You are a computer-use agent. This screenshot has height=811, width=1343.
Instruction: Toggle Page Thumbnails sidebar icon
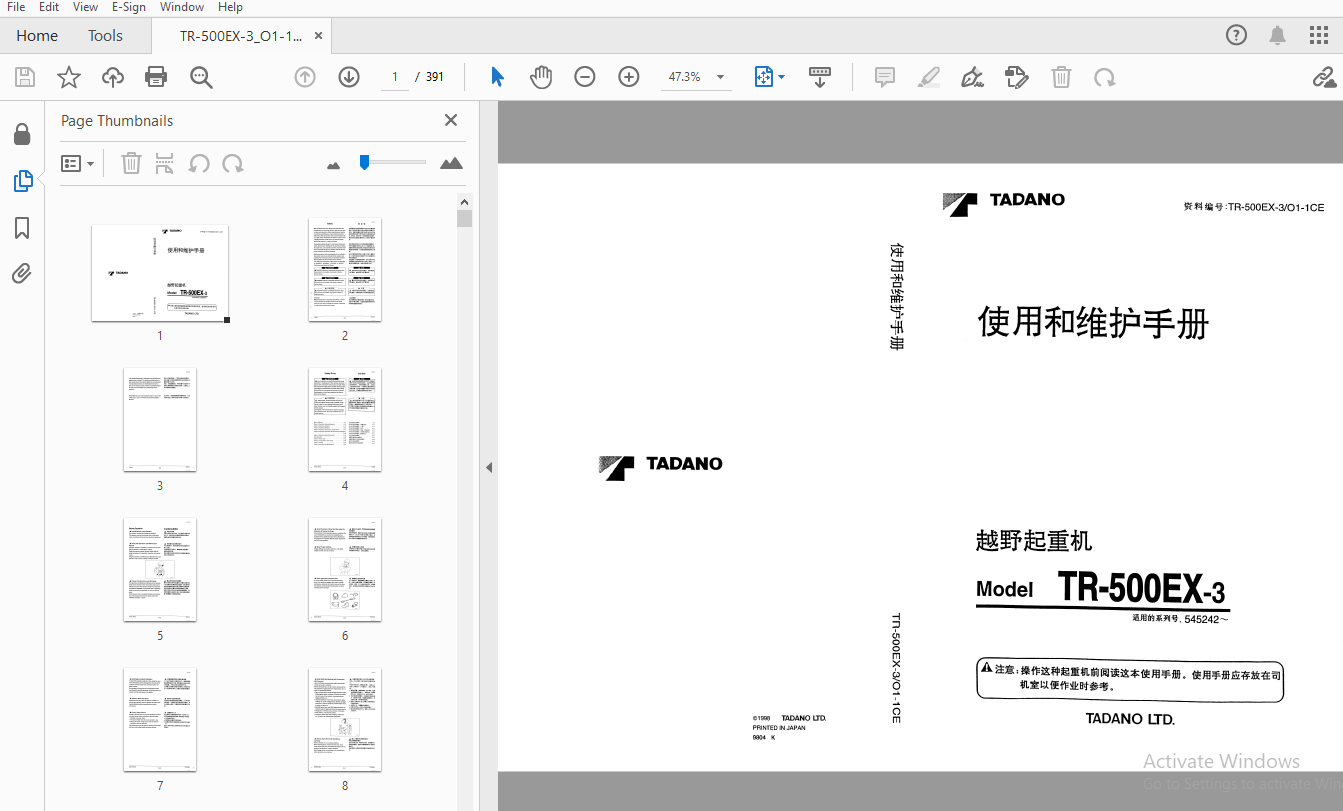[x=22, y=181]
